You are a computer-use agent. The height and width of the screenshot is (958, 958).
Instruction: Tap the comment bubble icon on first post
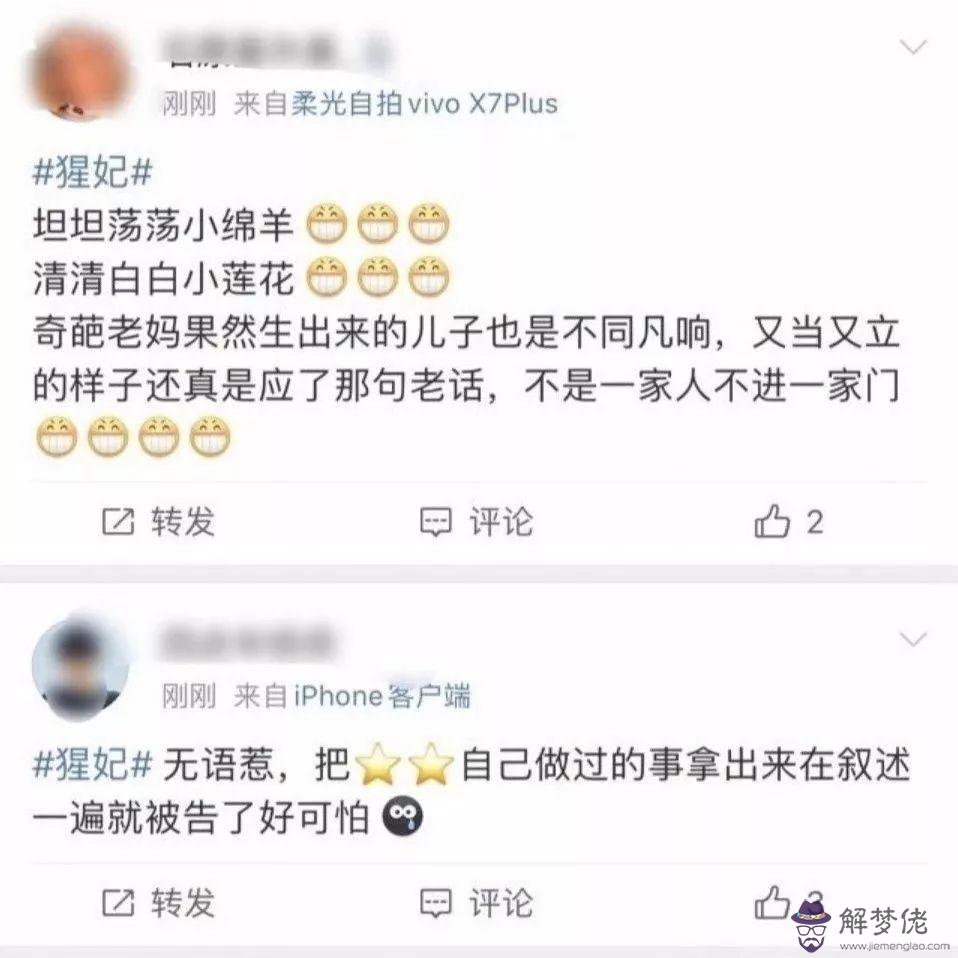[436, 522]
